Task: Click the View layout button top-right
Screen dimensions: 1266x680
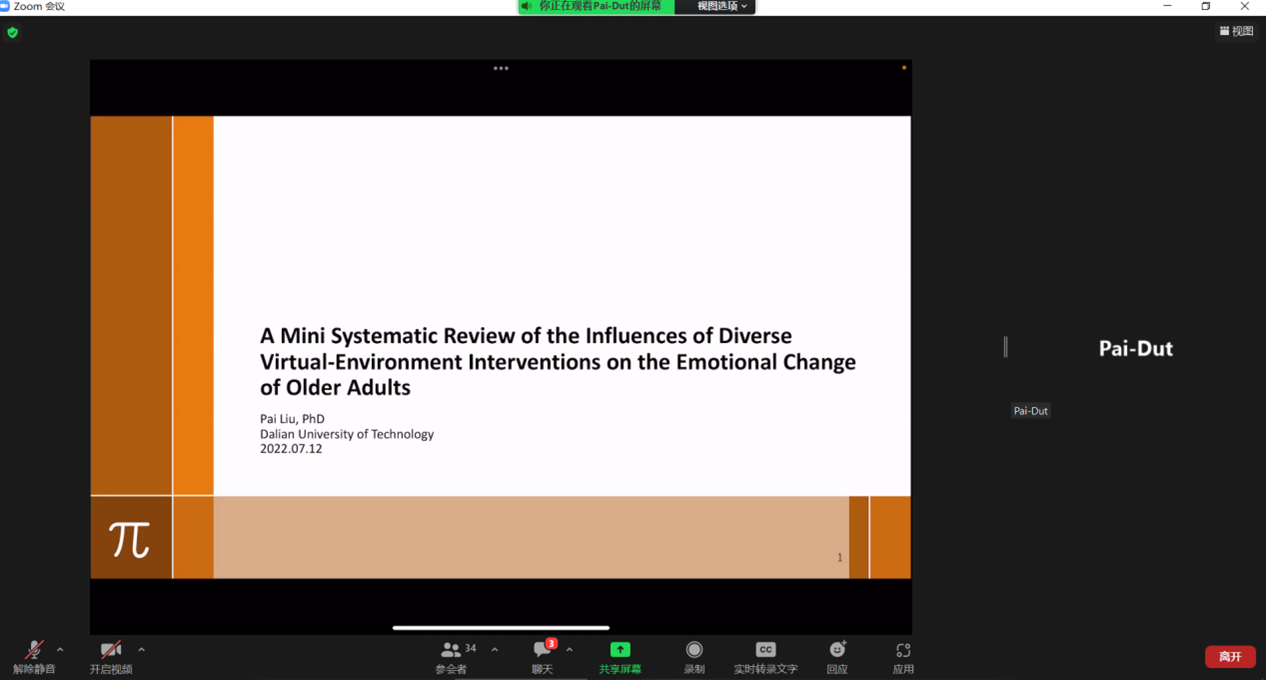Action: coord(1236,31)
